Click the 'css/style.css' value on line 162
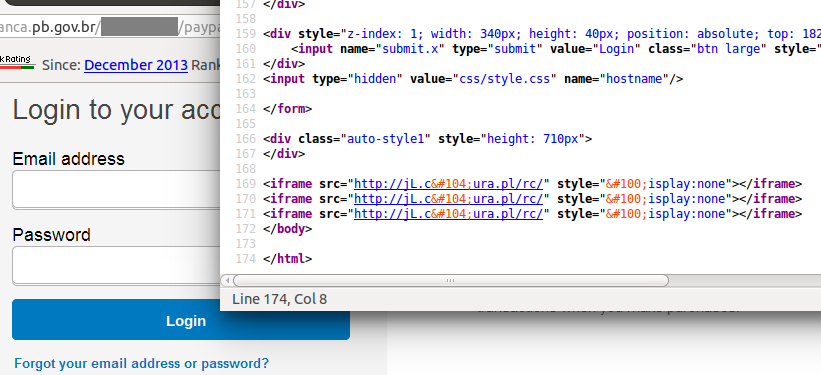 504,79
